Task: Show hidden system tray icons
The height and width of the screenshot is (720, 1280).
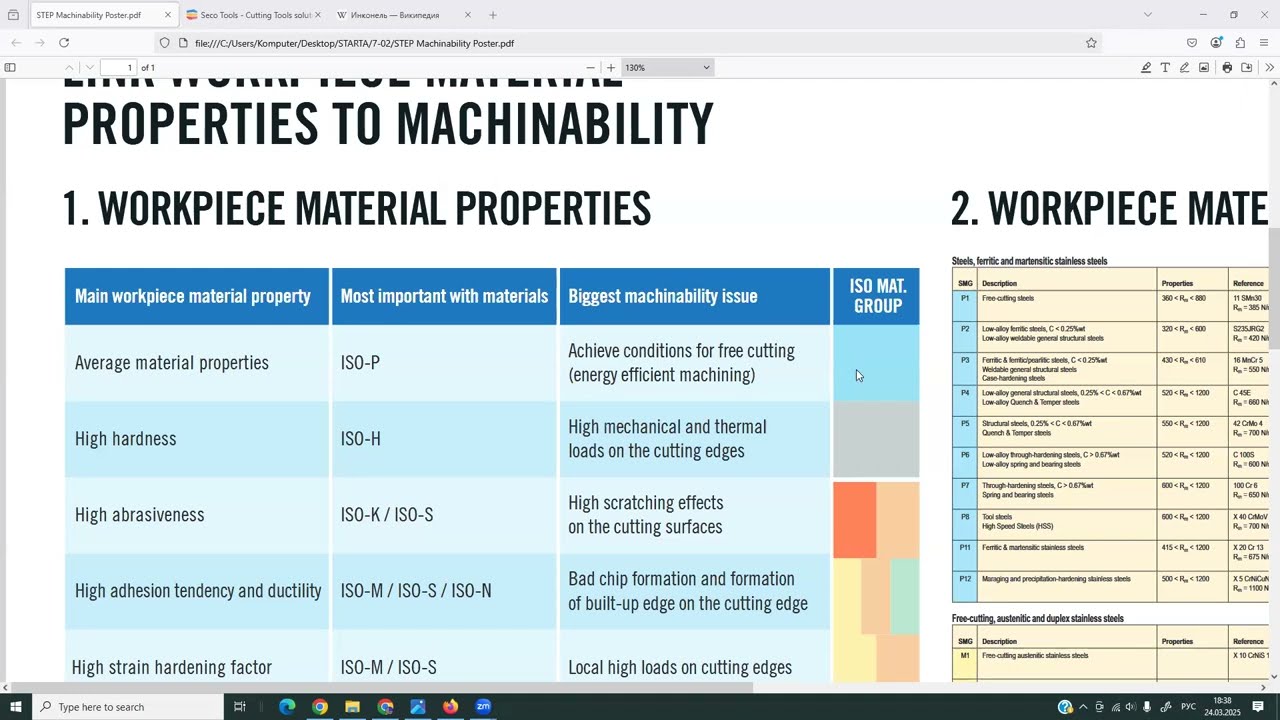Action: (x=1083, y=707)
